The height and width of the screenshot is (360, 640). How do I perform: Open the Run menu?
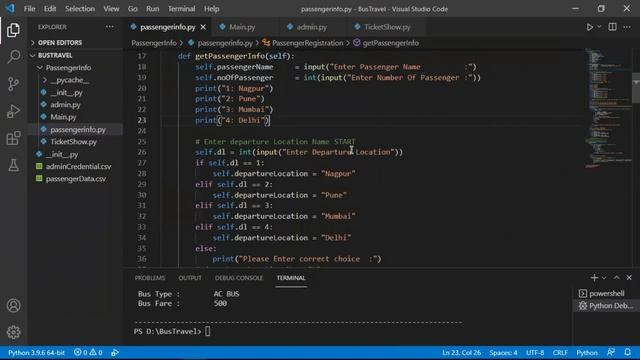click(153, 9)
